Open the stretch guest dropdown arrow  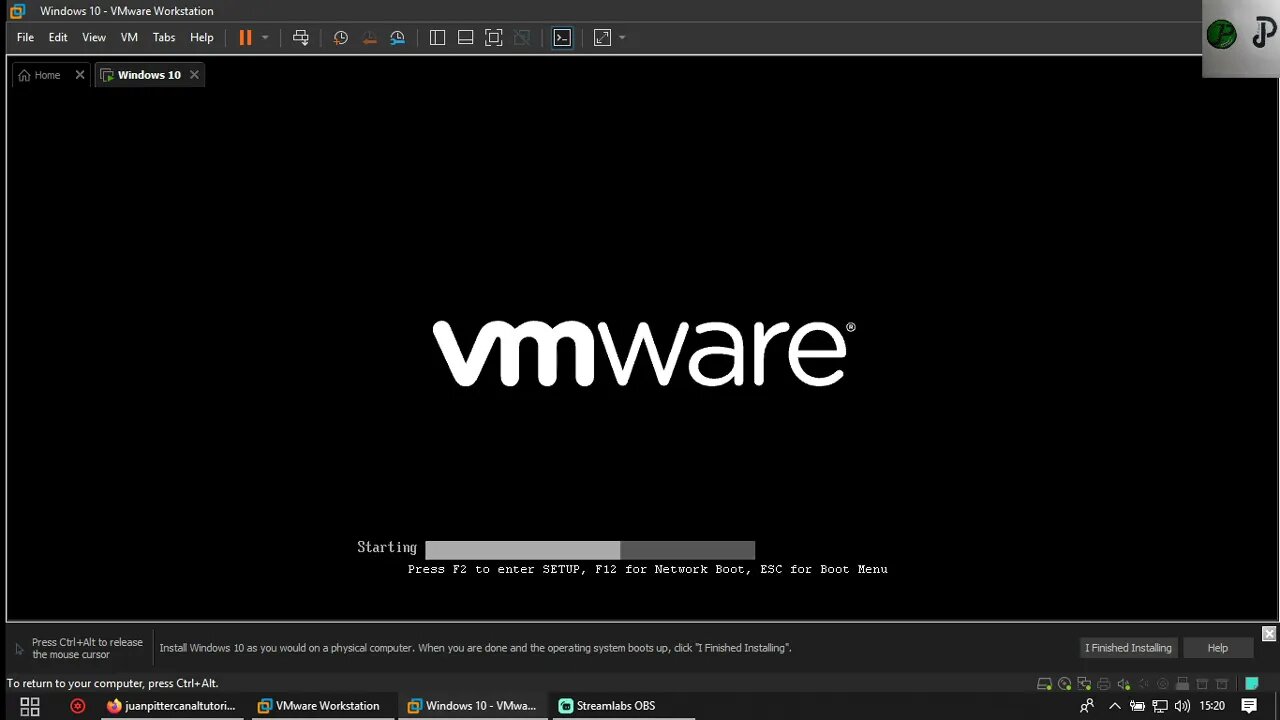tap(622, 37)
